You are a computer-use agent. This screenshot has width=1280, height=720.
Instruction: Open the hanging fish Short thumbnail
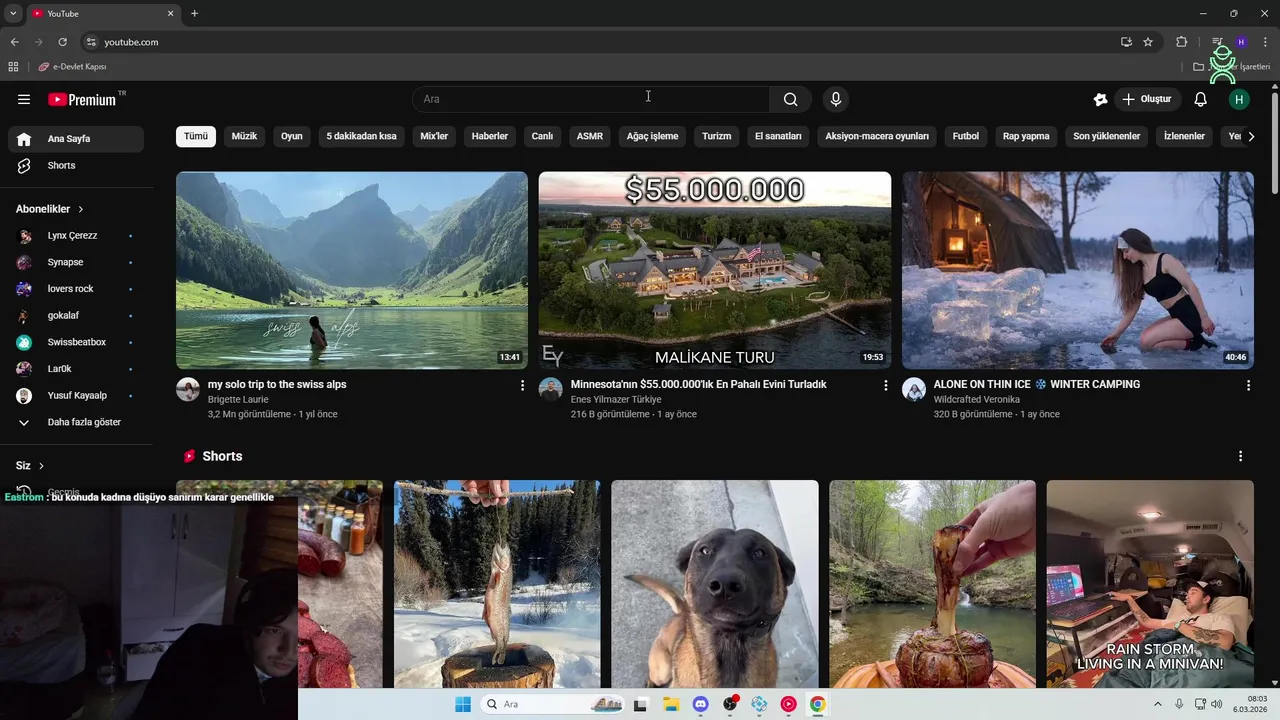coord(497,584)
